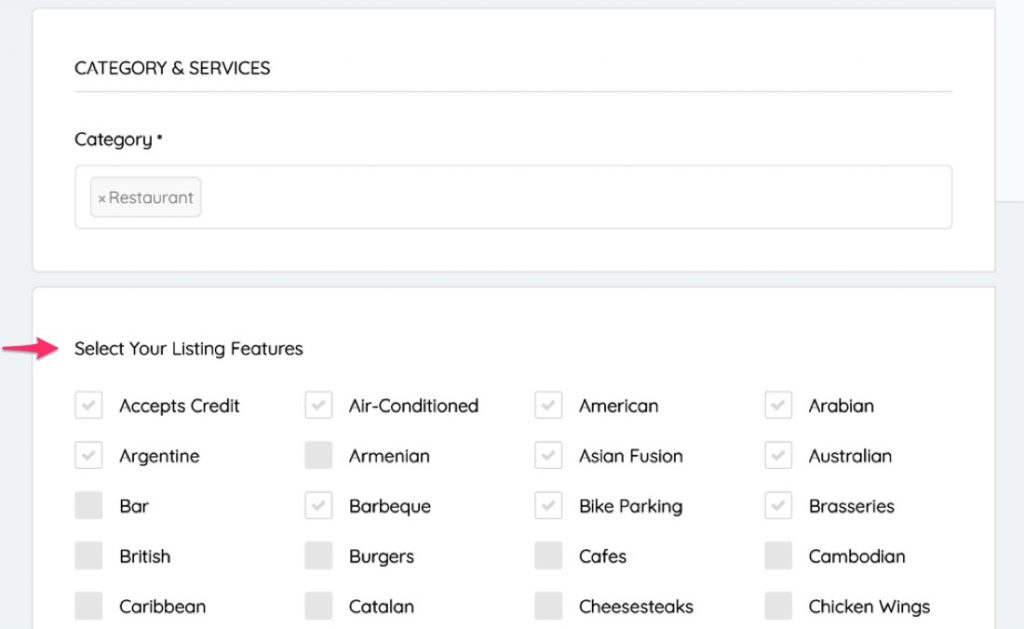Enable the British cuisine option
Image resolution: width=1024 pixels, height=629 pixels.
(88, 556)
